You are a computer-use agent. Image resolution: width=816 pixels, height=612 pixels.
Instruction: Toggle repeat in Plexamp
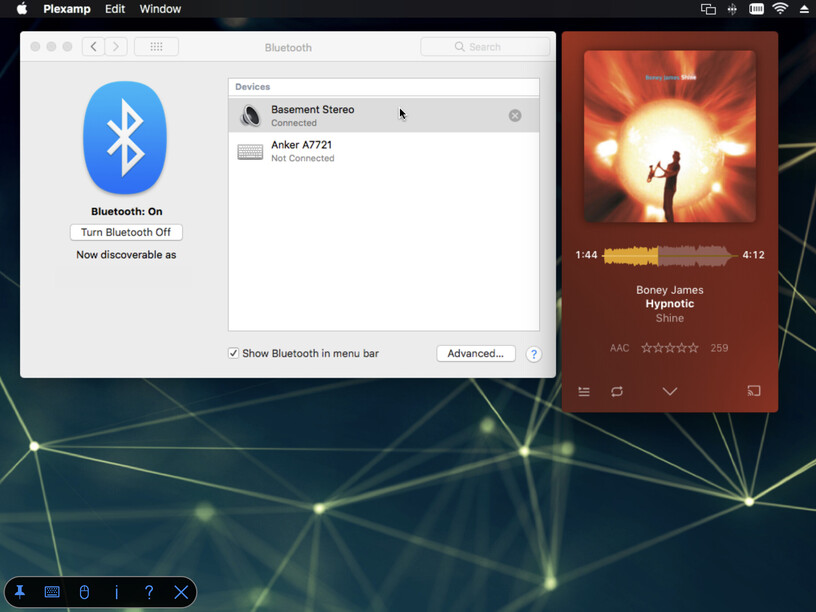click(x=617, y=391)
